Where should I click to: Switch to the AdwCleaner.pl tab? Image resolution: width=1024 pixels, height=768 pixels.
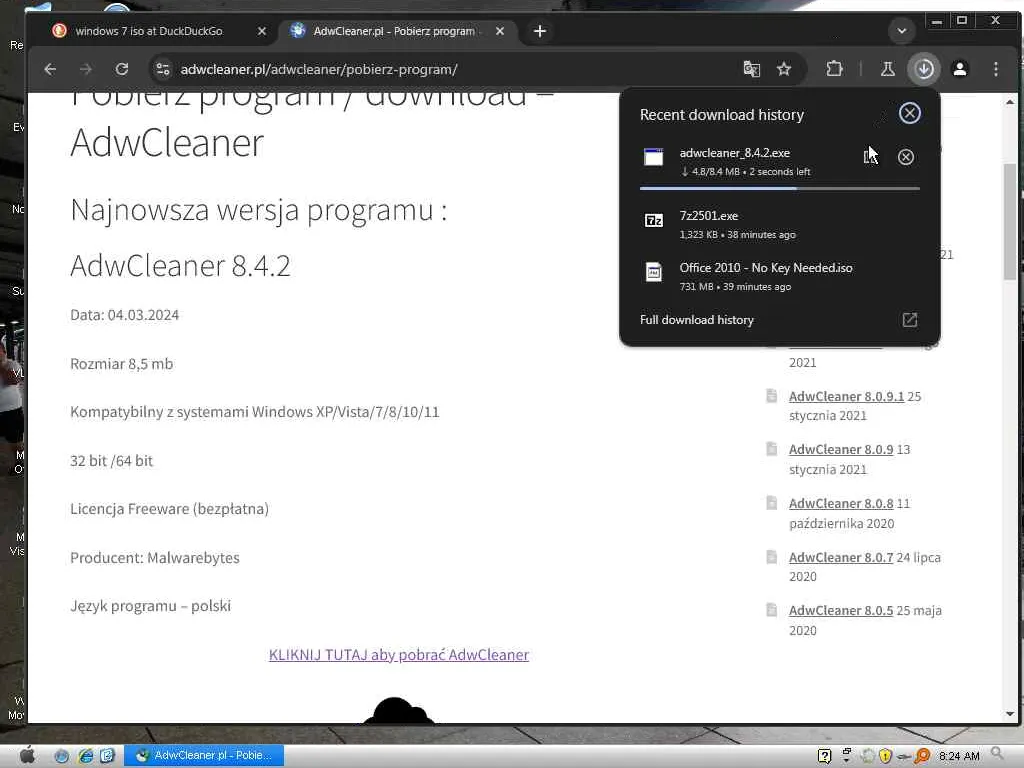[x=394, y=31]
